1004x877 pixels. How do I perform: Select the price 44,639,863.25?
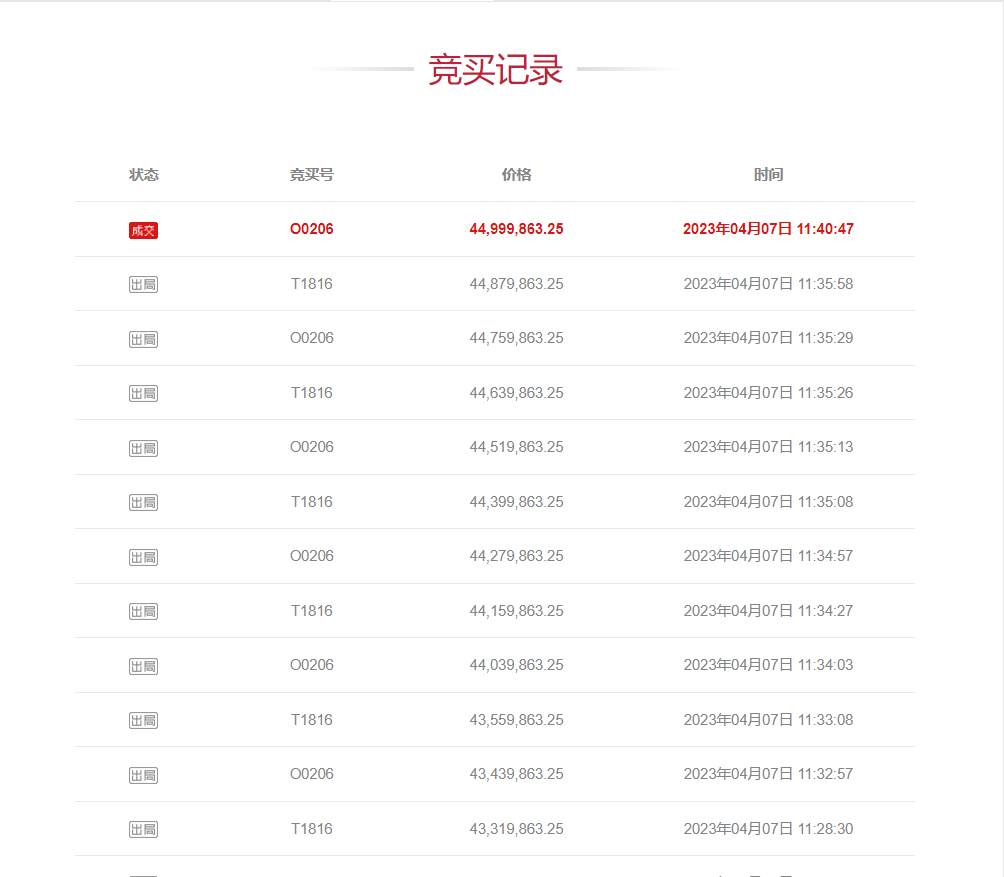click(516, 392)
